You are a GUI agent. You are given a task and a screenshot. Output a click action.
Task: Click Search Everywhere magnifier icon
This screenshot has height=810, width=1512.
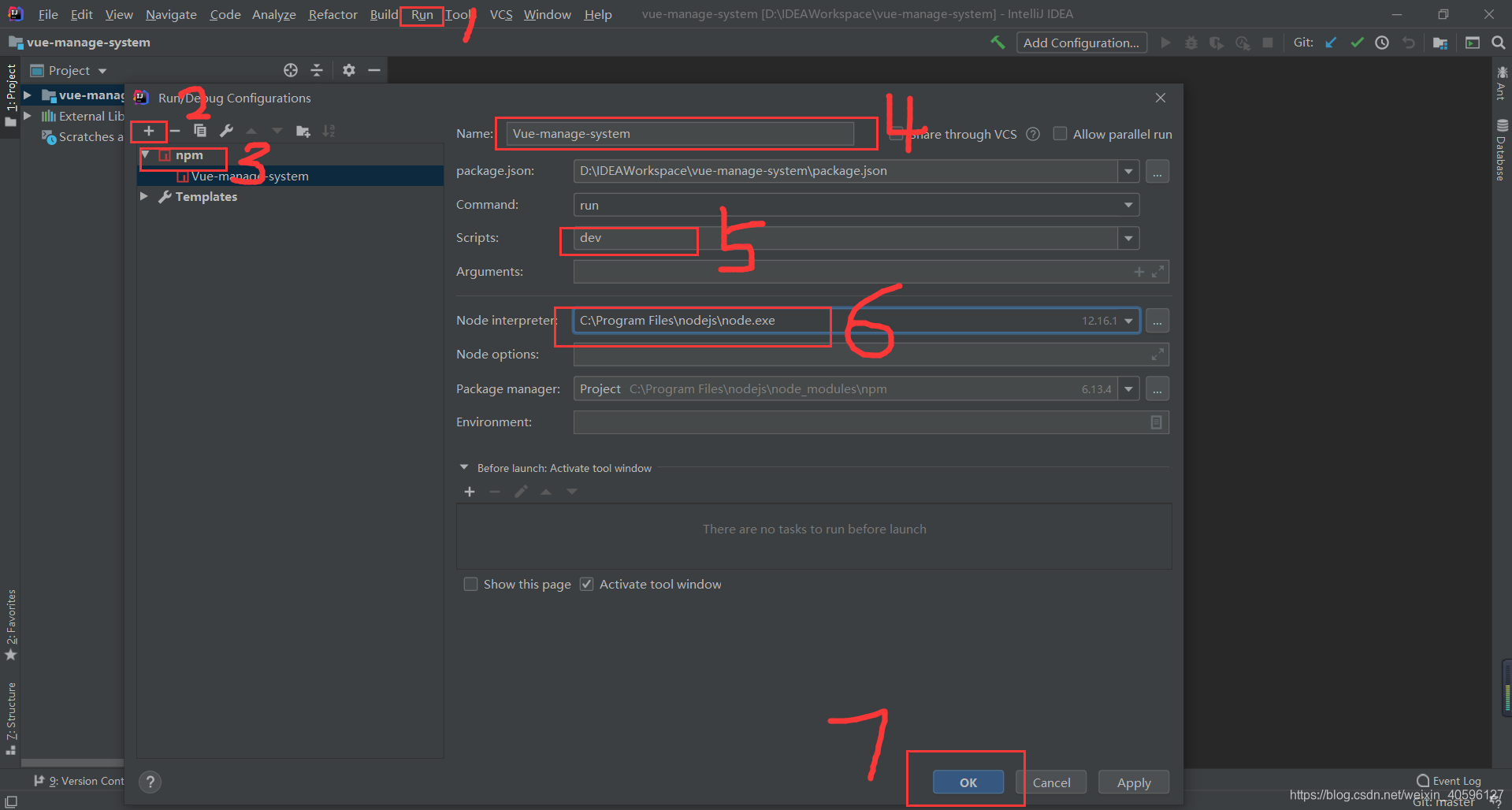(x=1498, y=43)
